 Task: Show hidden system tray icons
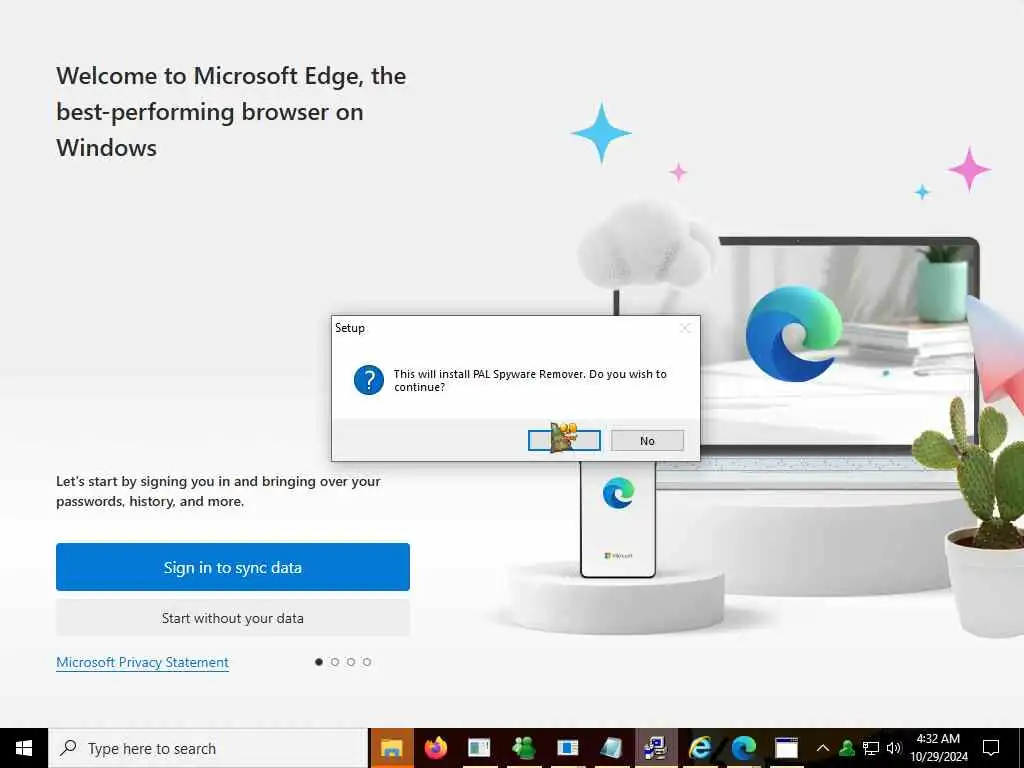[823, 748]
